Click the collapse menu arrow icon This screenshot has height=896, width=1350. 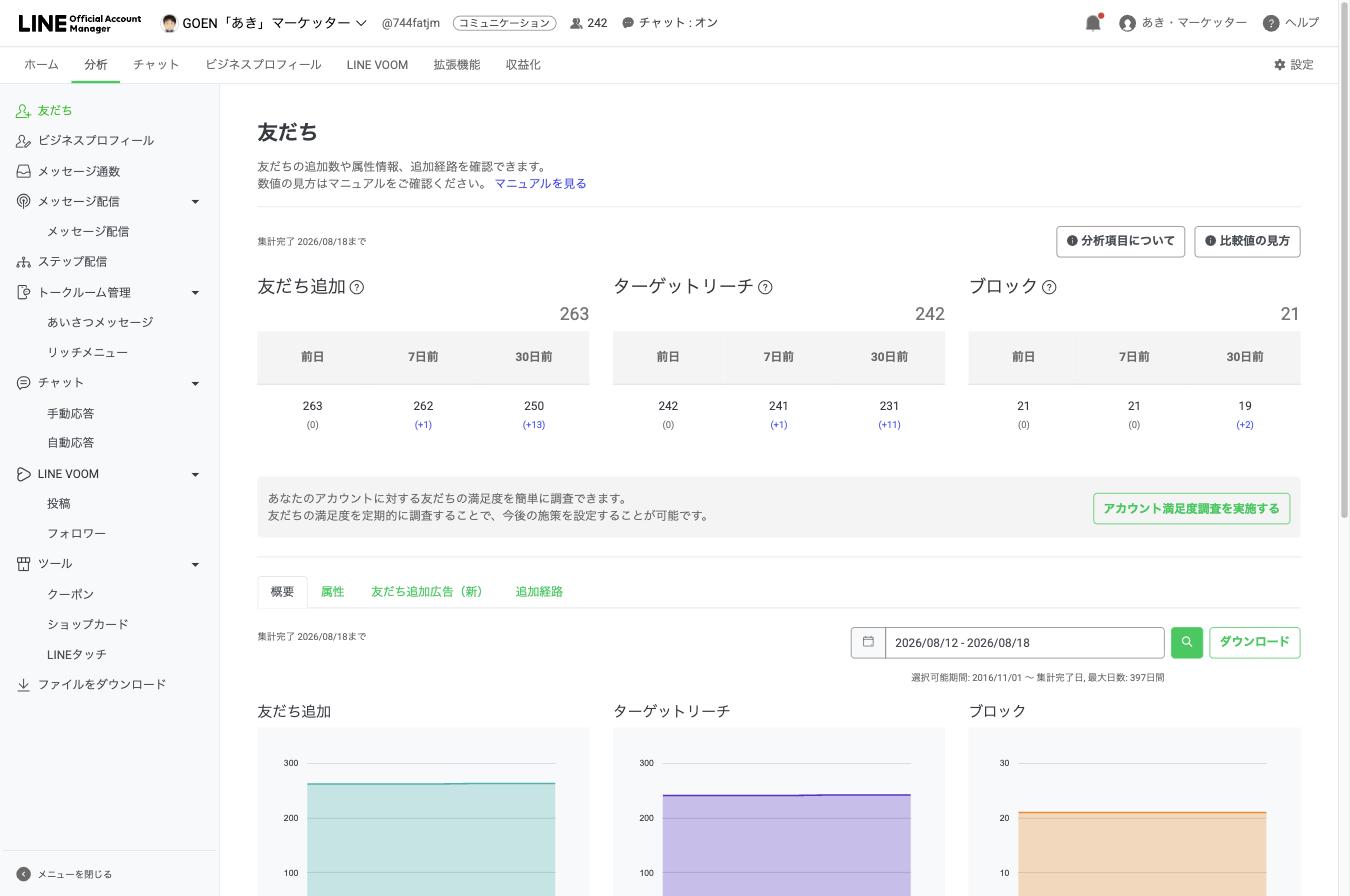[24, 874]
